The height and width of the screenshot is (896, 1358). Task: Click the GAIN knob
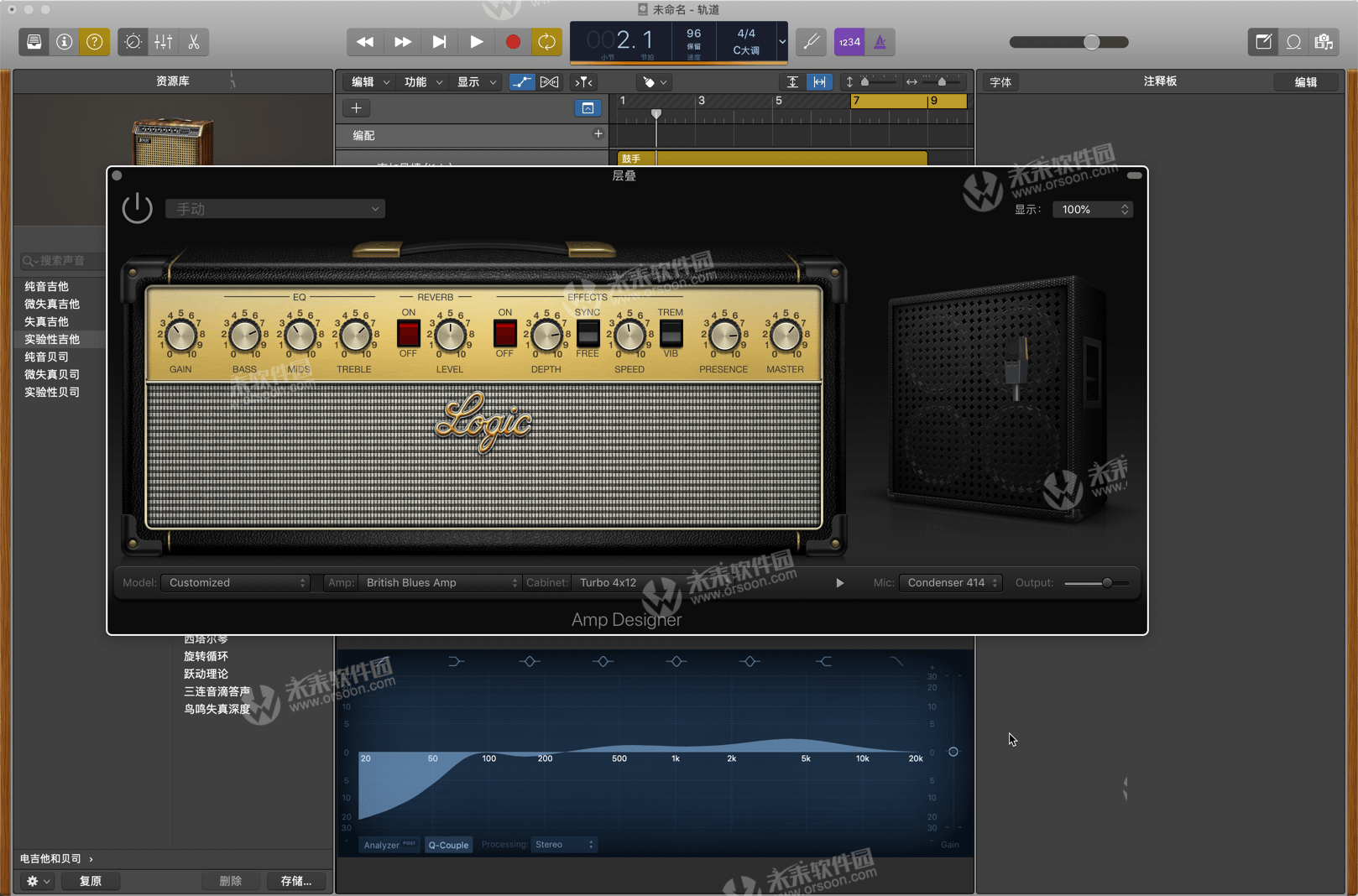pyautogui.click(x=180, y=336)
